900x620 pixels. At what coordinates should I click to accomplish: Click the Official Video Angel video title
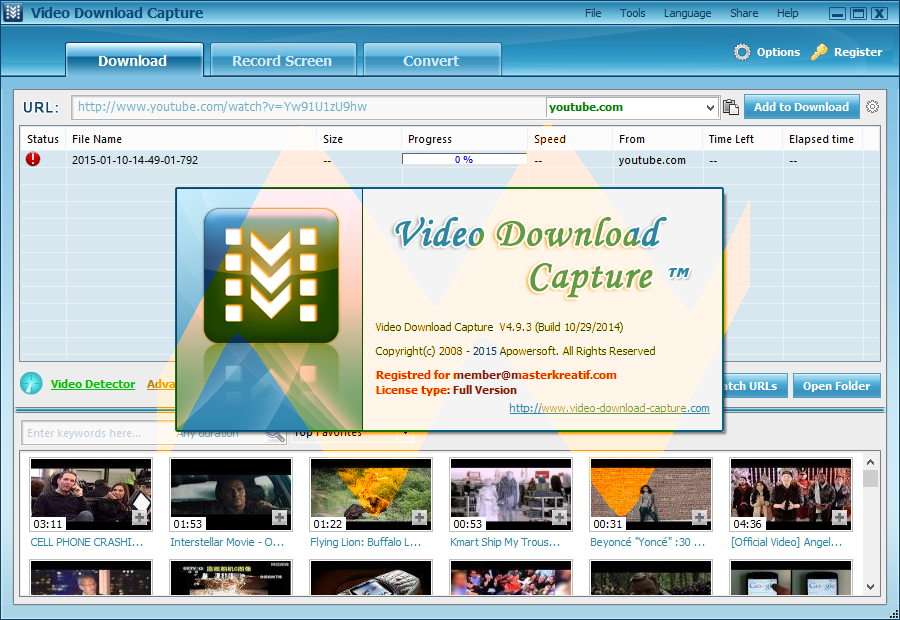[x=786, y=542]
